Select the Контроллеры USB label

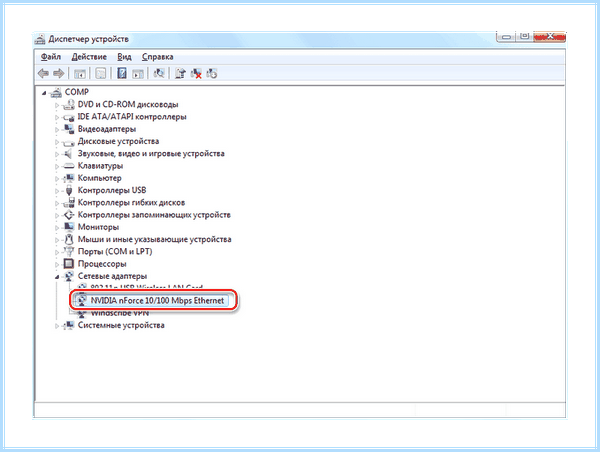pos(112,190)
